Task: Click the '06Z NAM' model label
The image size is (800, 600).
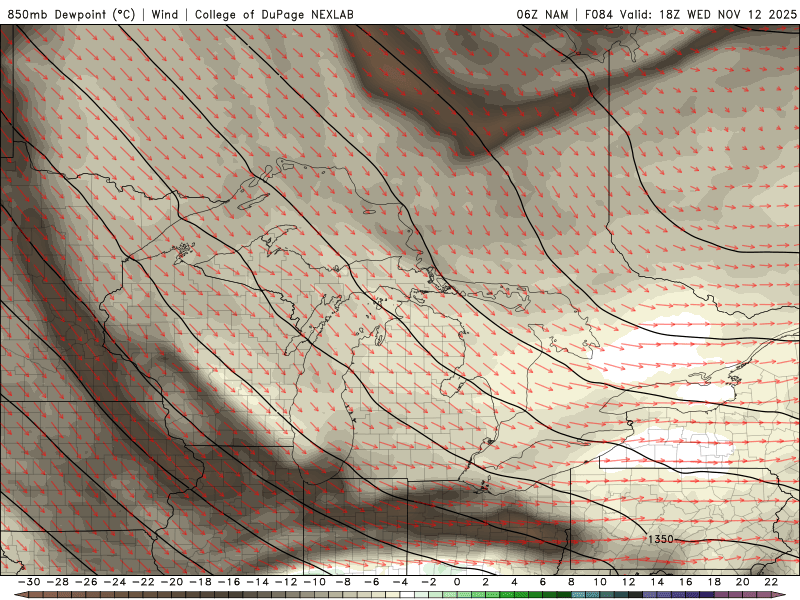Action: (542, 14)
